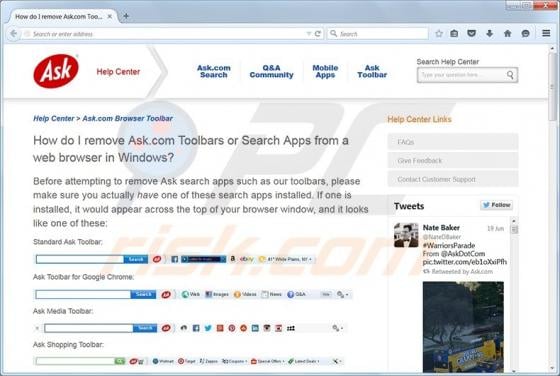
Task: Open Special Offers dropdown in Shopping Toolbar image
Action: coord(268,361)
